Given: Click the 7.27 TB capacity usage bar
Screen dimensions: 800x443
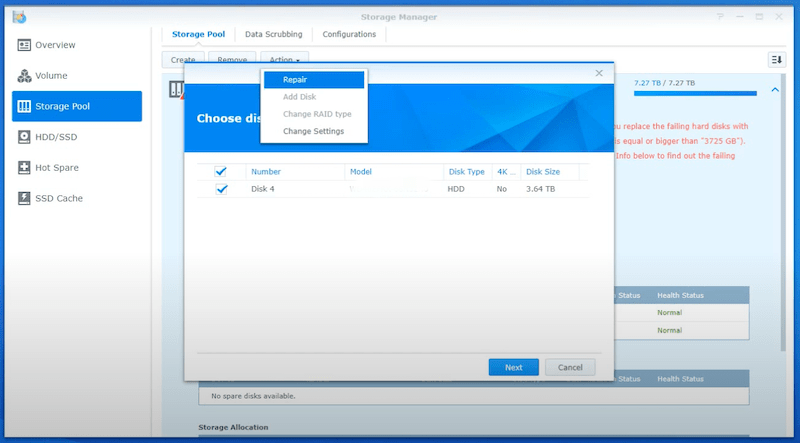Looking at the screenshot, I should [x=696, y=94].
